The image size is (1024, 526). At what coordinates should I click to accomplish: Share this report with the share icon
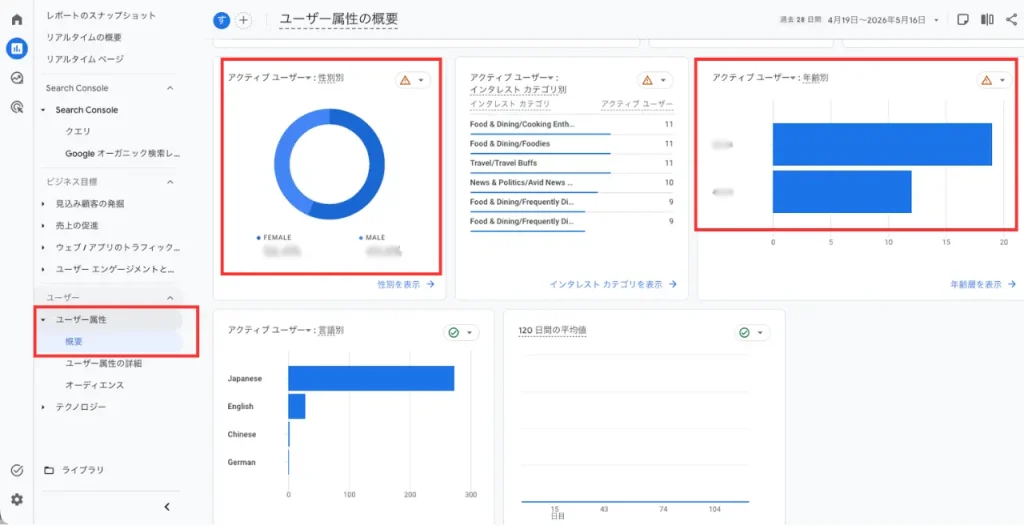(x=1011, y=20)
